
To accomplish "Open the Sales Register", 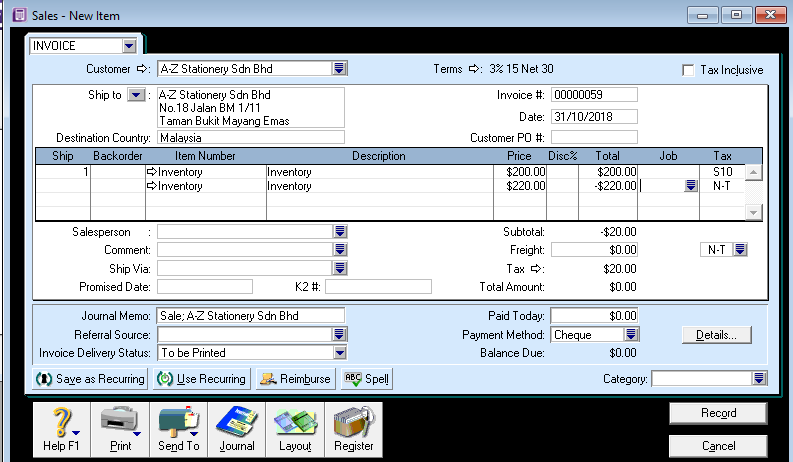I will point(354,430).
